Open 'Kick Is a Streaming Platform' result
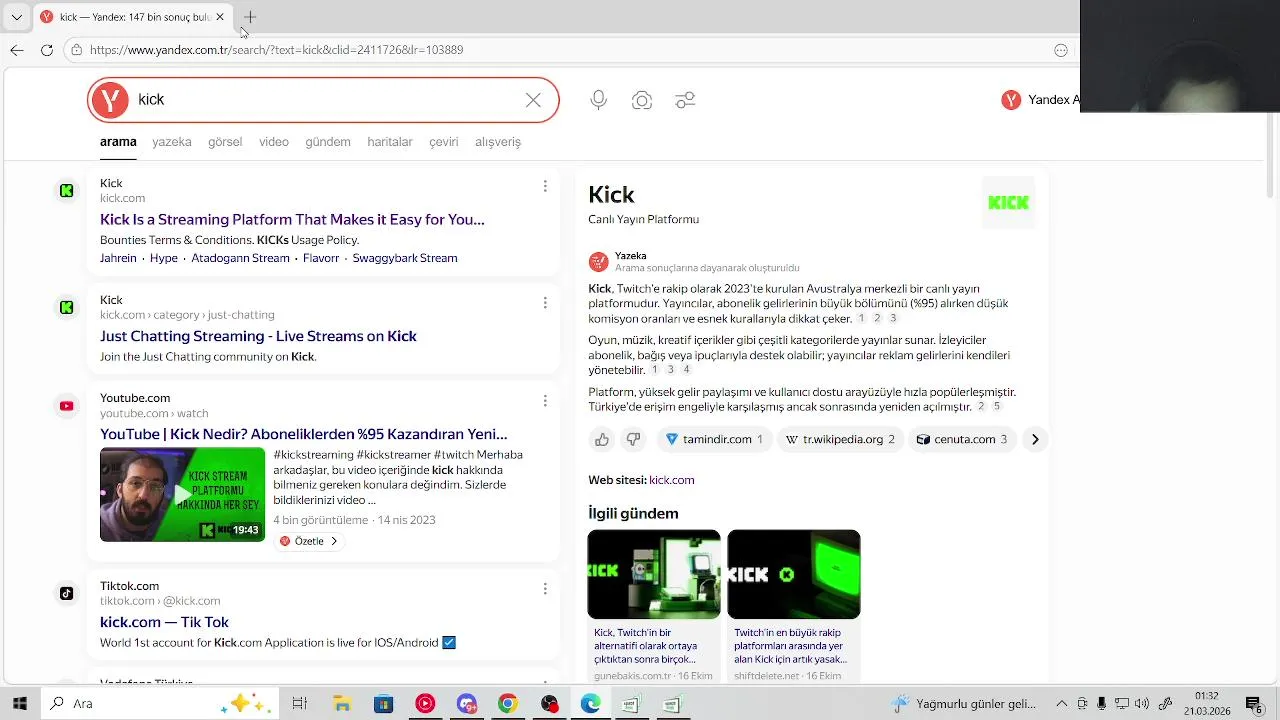1280x720 pixels. (292, 219)
